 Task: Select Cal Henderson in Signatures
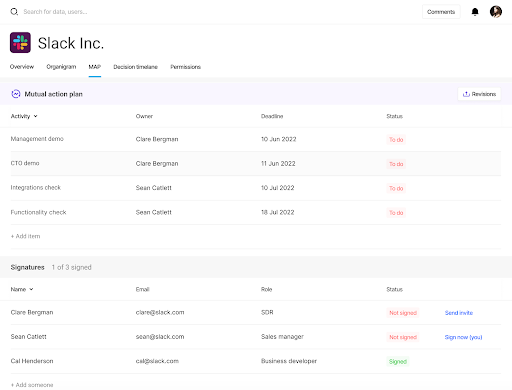tap(32, 361)
